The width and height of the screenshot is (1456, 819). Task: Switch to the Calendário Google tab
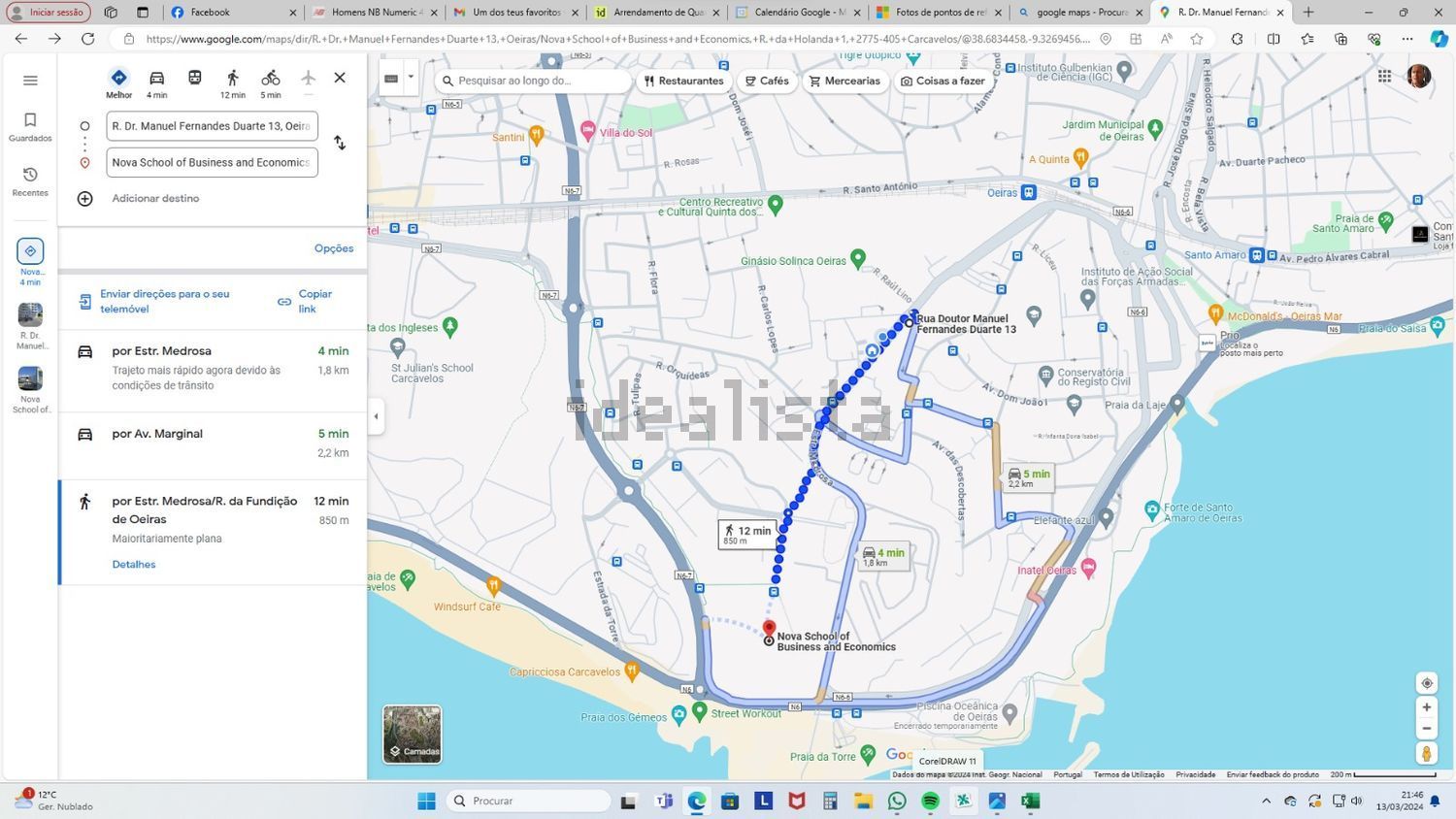click(798, 13)
